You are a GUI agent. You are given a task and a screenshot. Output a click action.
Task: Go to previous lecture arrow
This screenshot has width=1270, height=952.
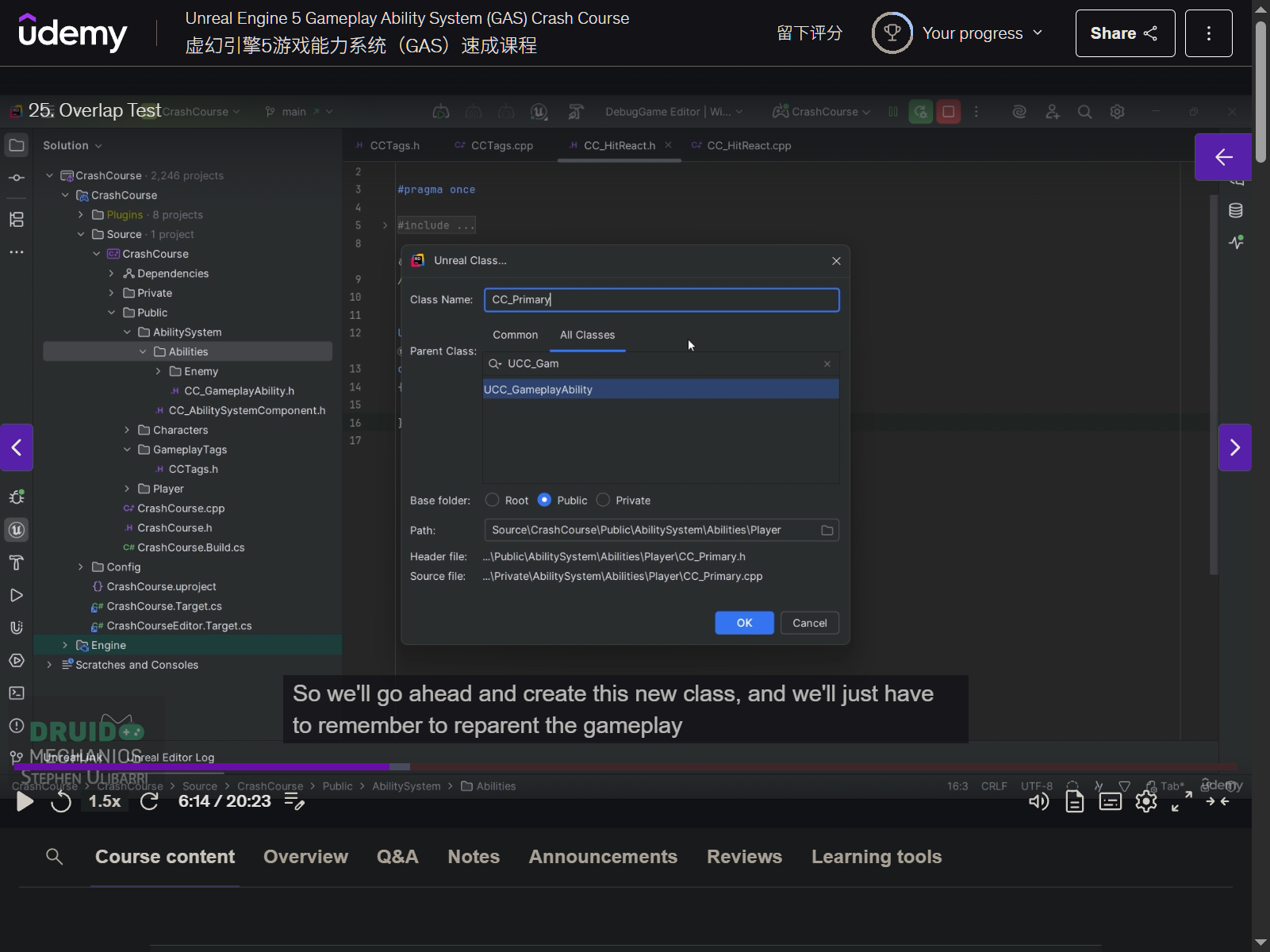pyautogui.click(x=17, y=447)
